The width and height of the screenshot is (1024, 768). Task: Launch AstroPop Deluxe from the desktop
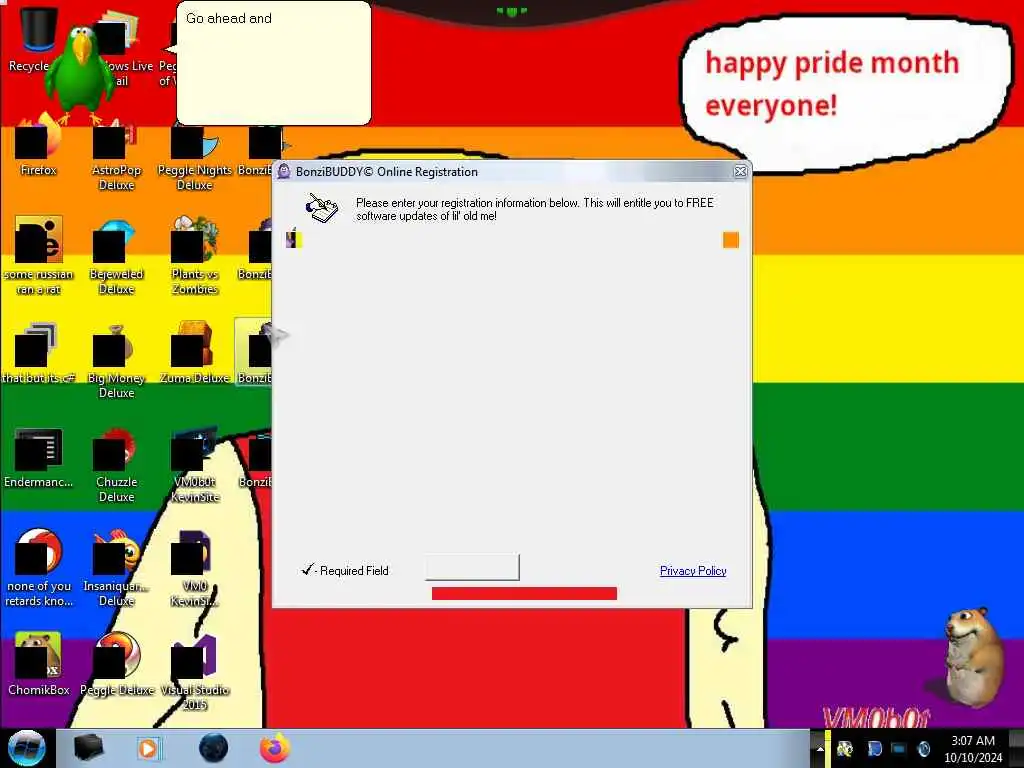pos(116,153)
